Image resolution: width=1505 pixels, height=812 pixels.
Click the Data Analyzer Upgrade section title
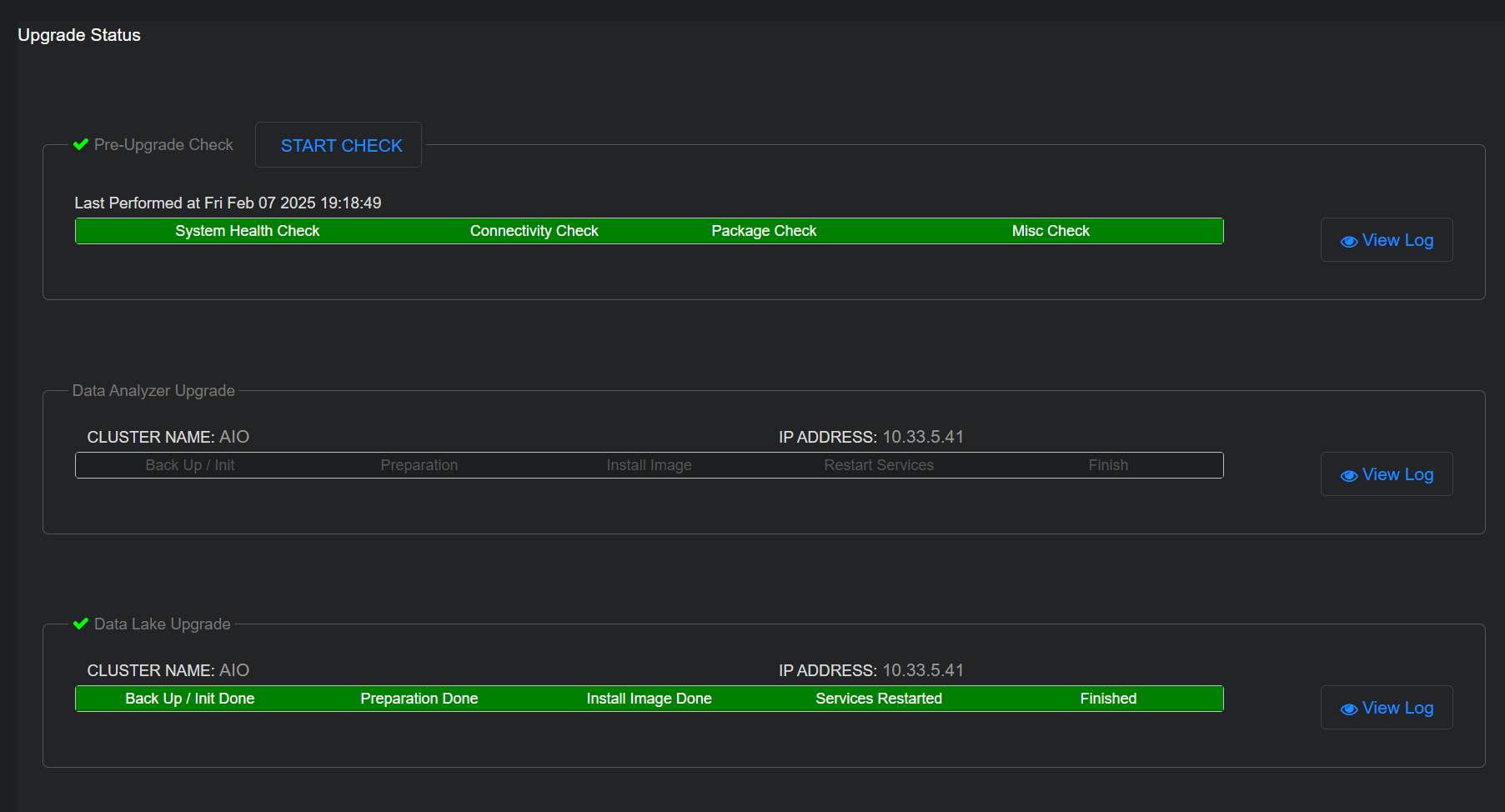pos(153,391)
